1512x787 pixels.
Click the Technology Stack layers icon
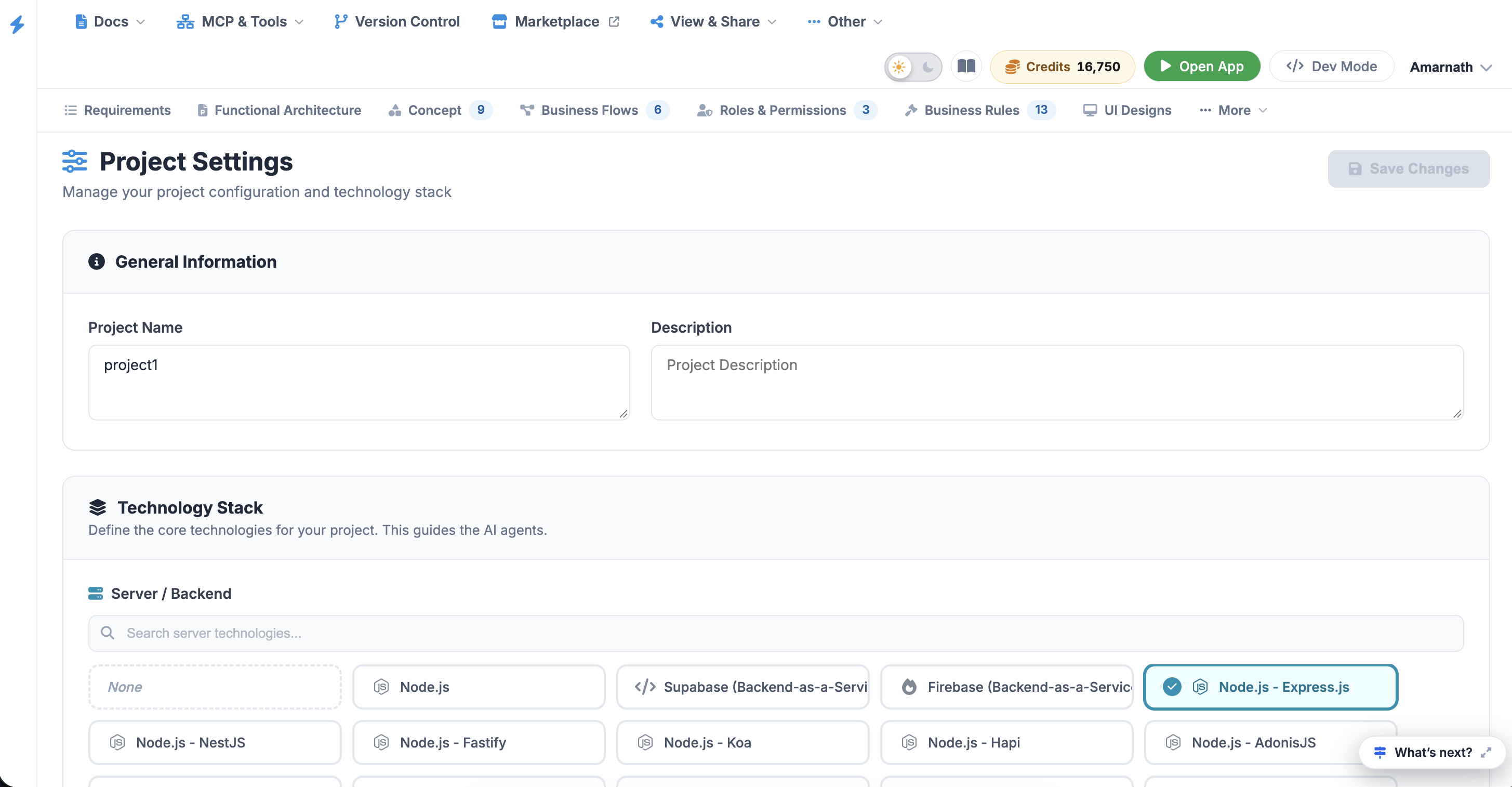[98, 507]
